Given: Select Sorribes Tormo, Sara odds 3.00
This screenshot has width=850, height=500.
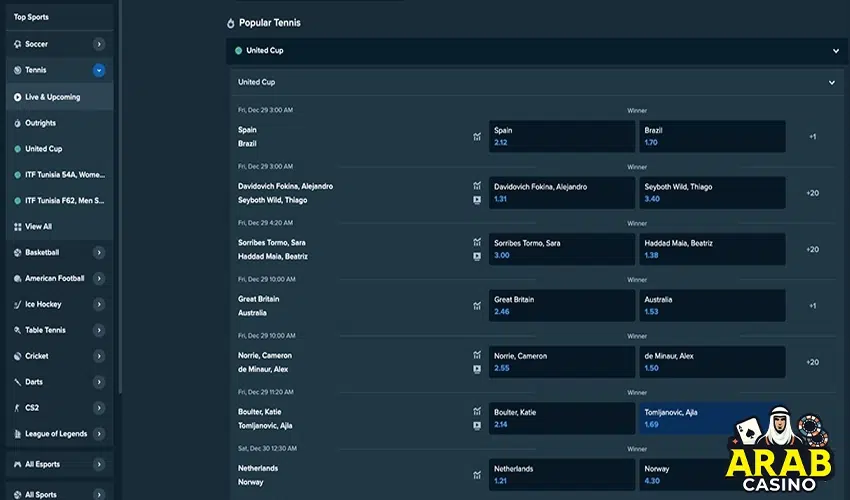Looking at the screenshot, I should [562, 249].
